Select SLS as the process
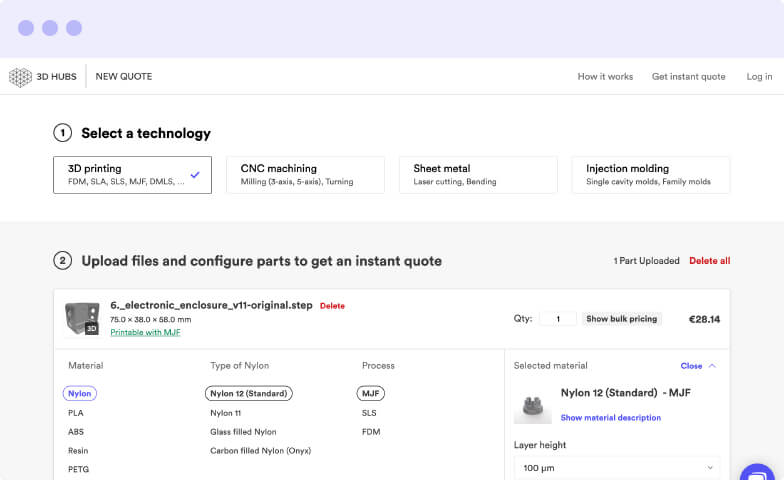This screenshot has width=784, height=480. tap(369, 413)
